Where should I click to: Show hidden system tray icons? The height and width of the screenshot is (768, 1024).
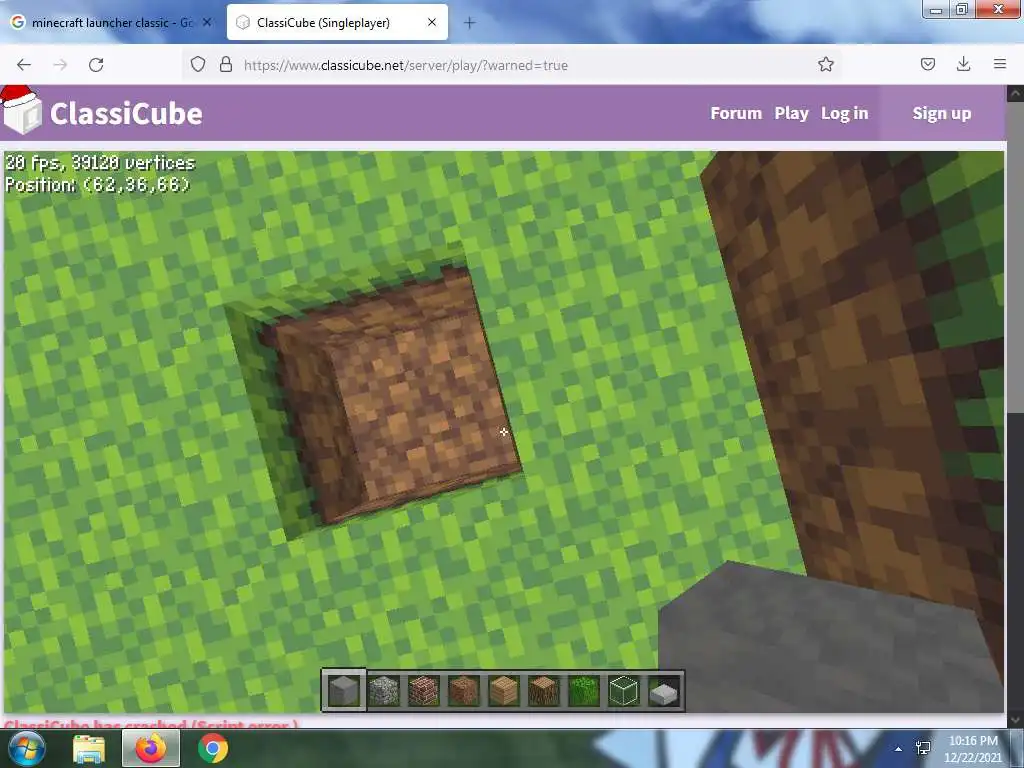coord(899,749)
